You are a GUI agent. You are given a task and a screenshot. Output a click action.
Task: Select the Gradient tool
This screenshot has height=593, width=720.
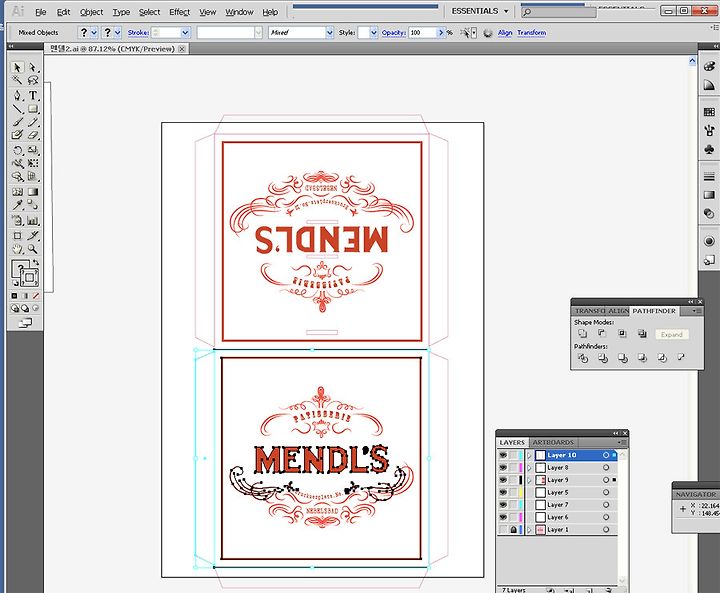(33, 192)
